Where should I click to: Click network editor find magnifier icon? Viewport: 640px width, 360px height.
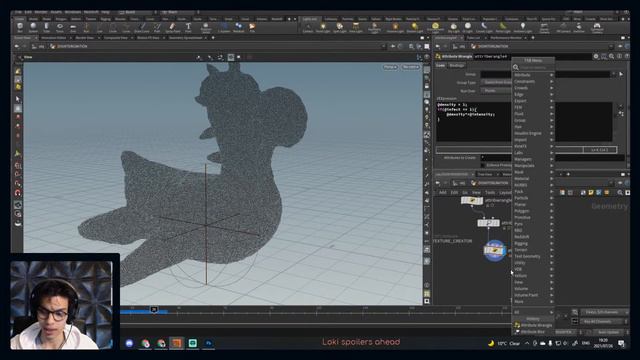point(620,192)
